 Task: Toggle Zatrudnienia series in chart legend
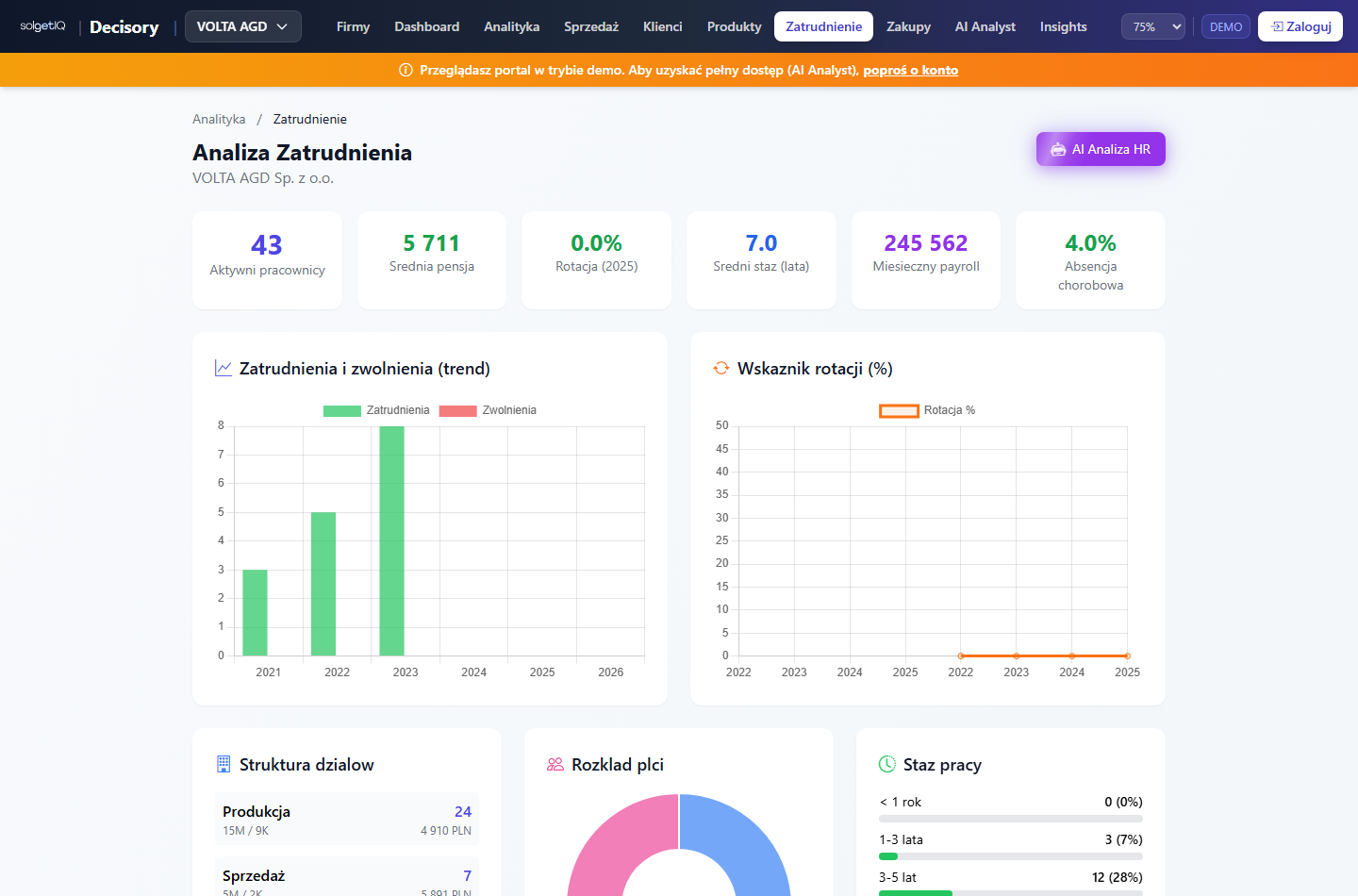point(376,410)
